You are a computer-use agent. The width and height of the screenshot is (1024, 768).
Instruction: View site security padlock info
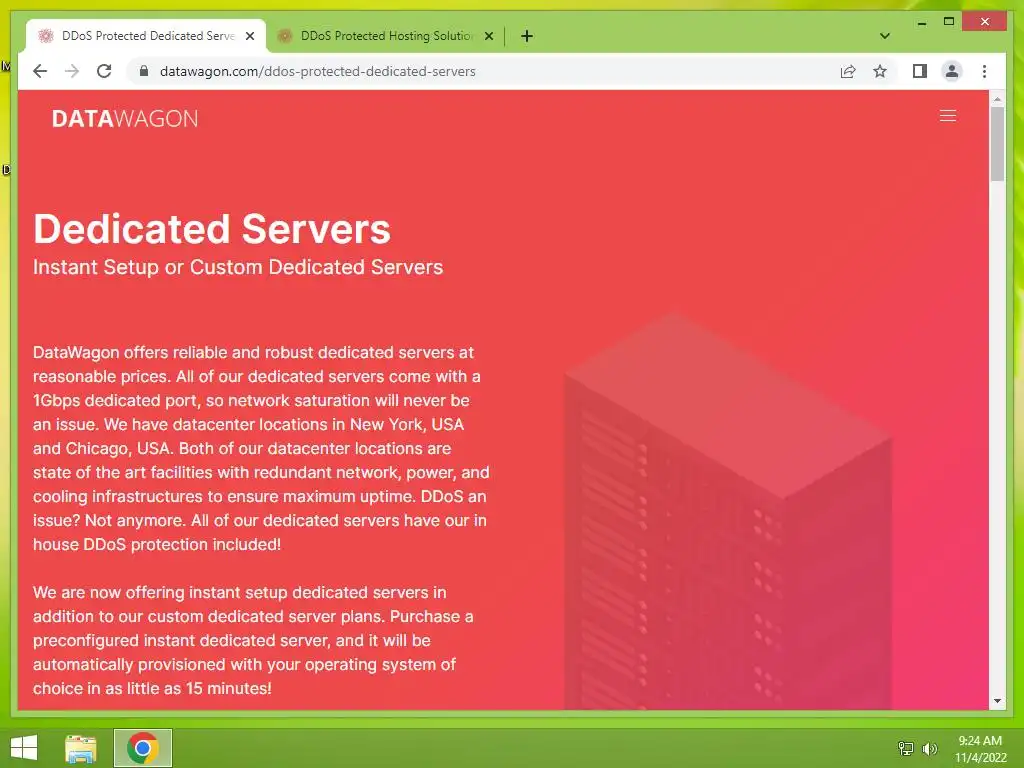pyautogui.click(x=144, y=71)
